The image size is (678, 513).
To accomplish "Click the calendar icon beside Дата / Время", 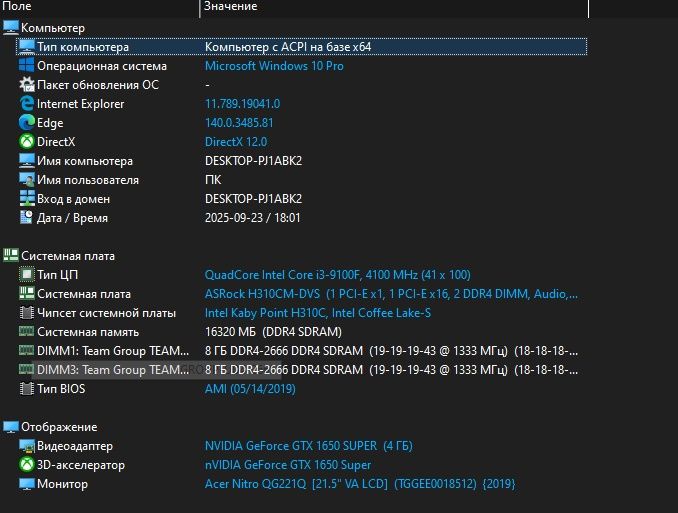I will [x=26, y=218].
